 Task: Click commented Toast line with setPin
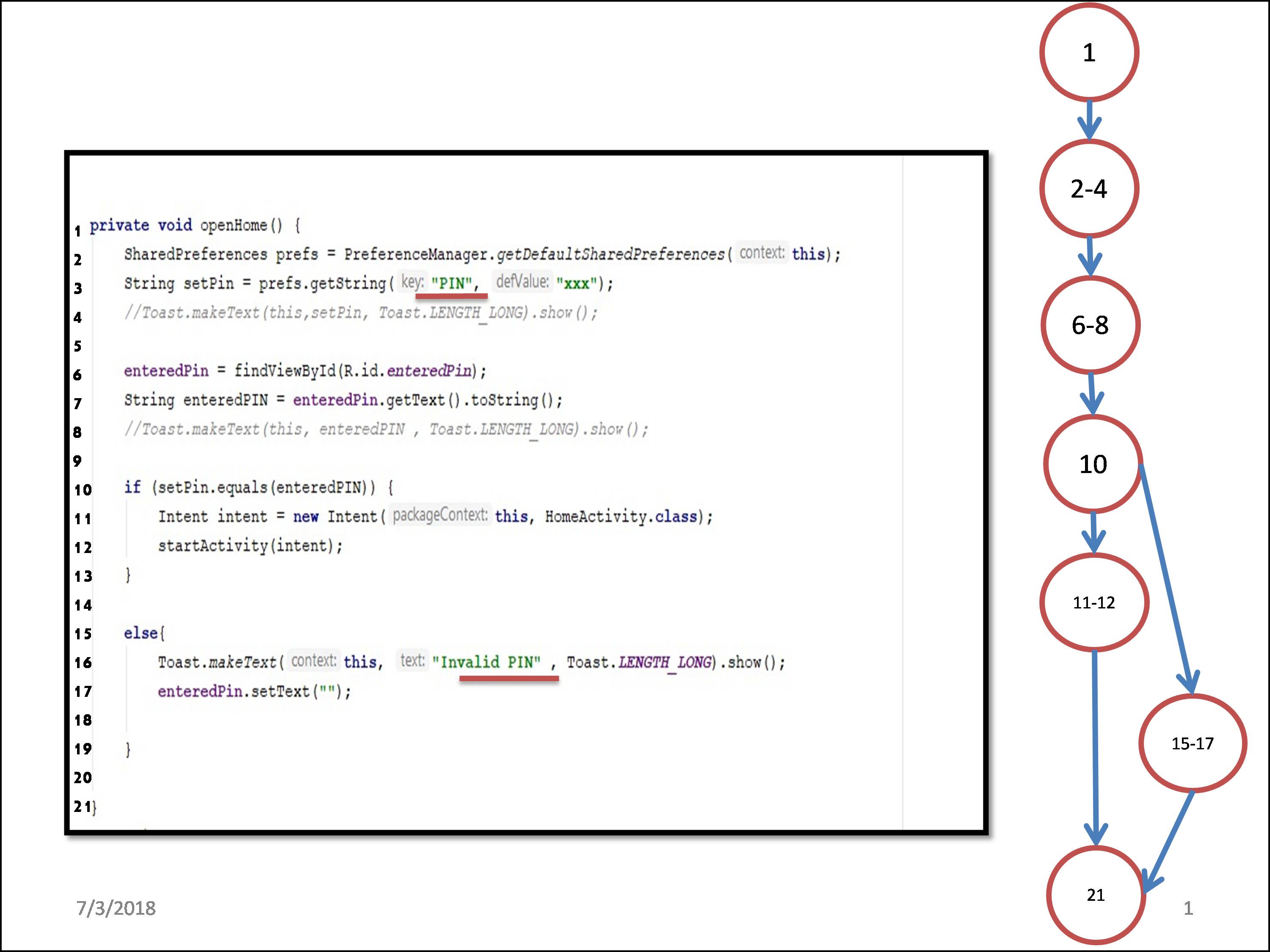(361, 314)
